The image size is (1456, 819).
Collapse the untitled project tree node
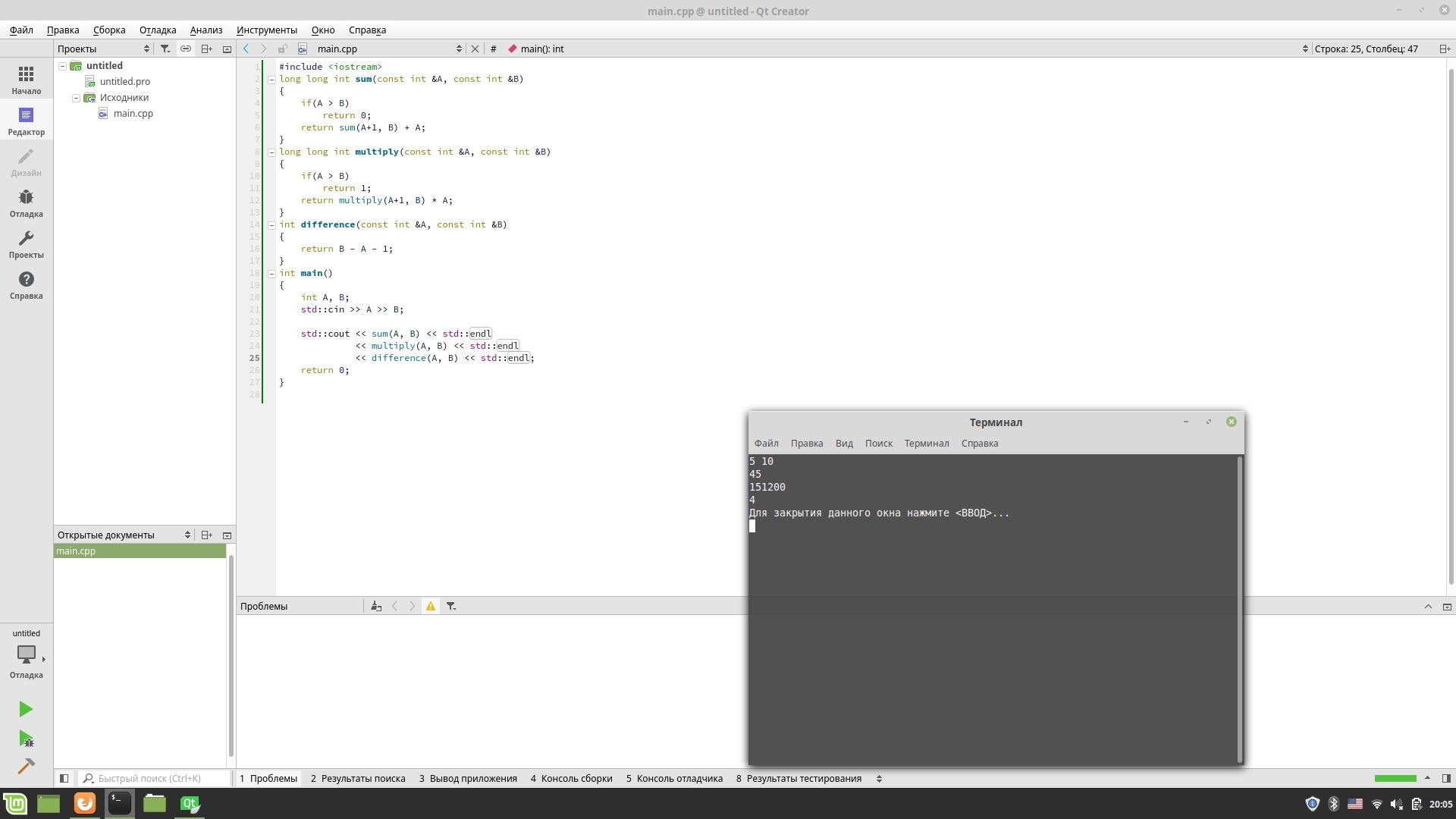point(62,66)
